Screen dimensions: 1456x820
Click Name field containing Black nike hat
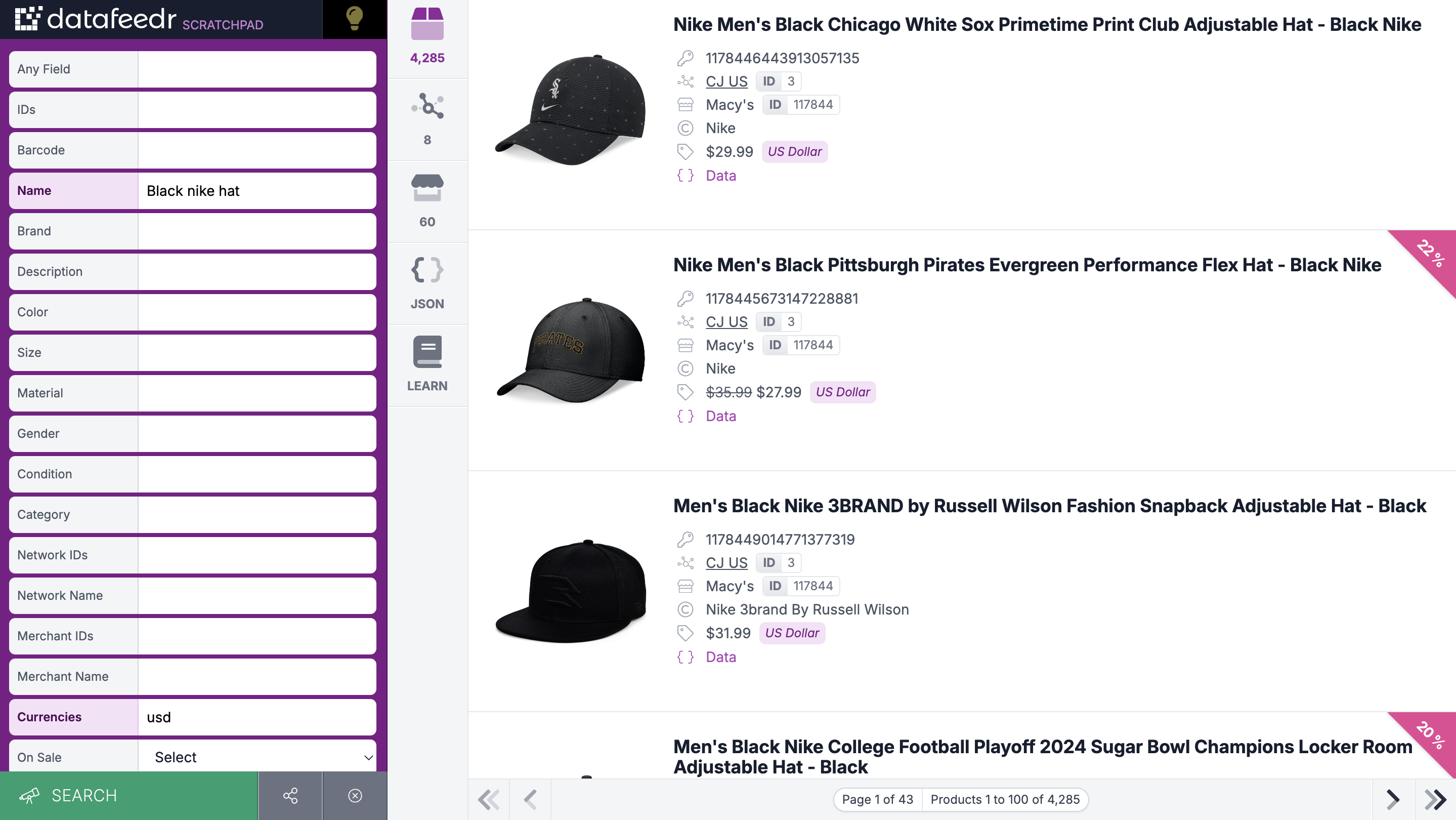point(257,191)
